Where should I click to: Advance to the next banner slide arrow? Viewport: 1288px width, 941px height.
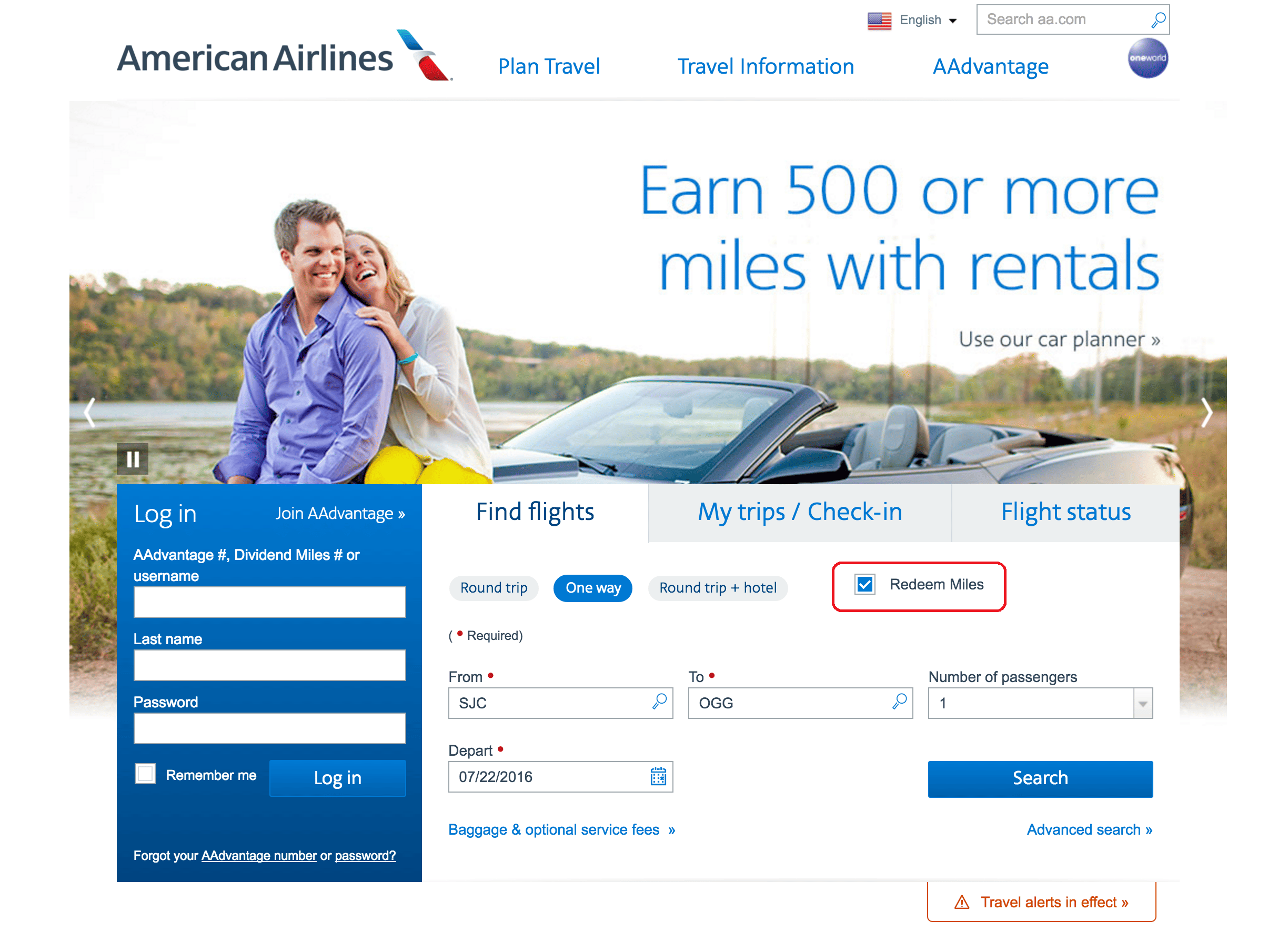(x=1206, y=413)
